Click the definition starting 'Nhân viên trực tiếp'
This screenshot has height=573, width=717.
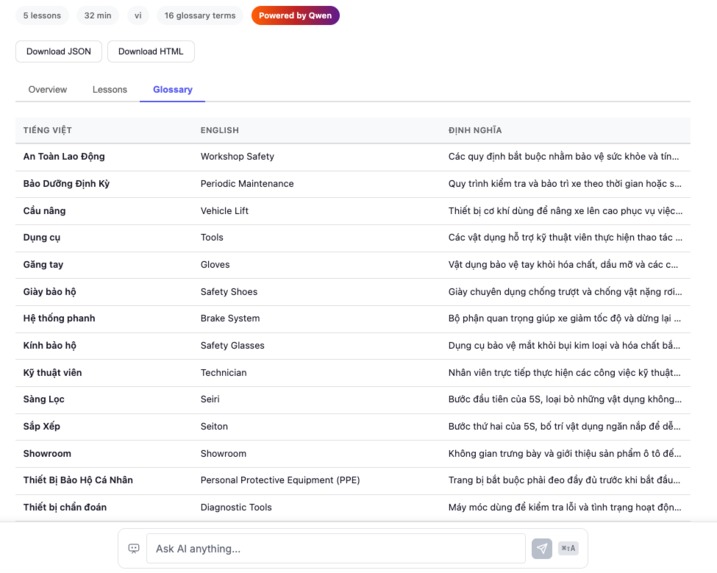564,372
